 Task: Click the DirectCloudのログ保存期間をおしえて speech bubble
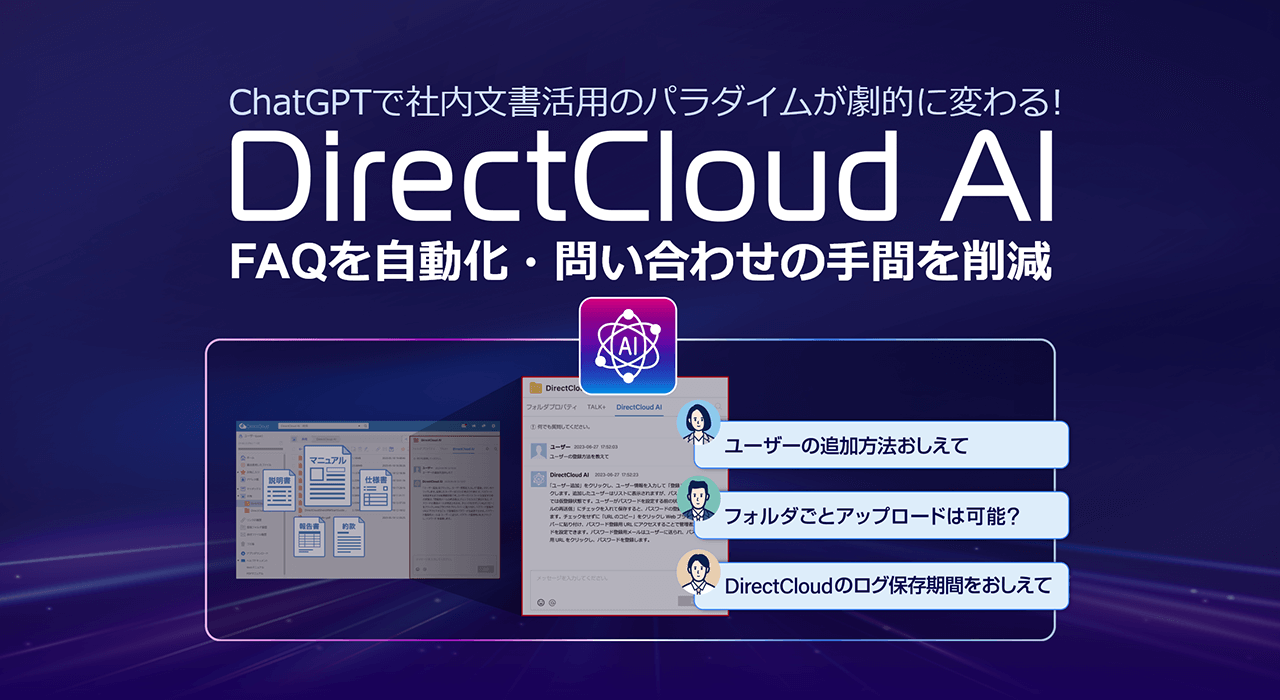883,586
